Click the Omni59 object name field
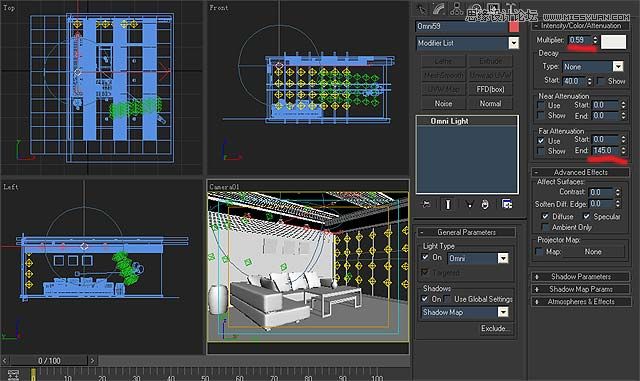The height and width of the screenshot is (381, 640). click(x=461, y=27)
